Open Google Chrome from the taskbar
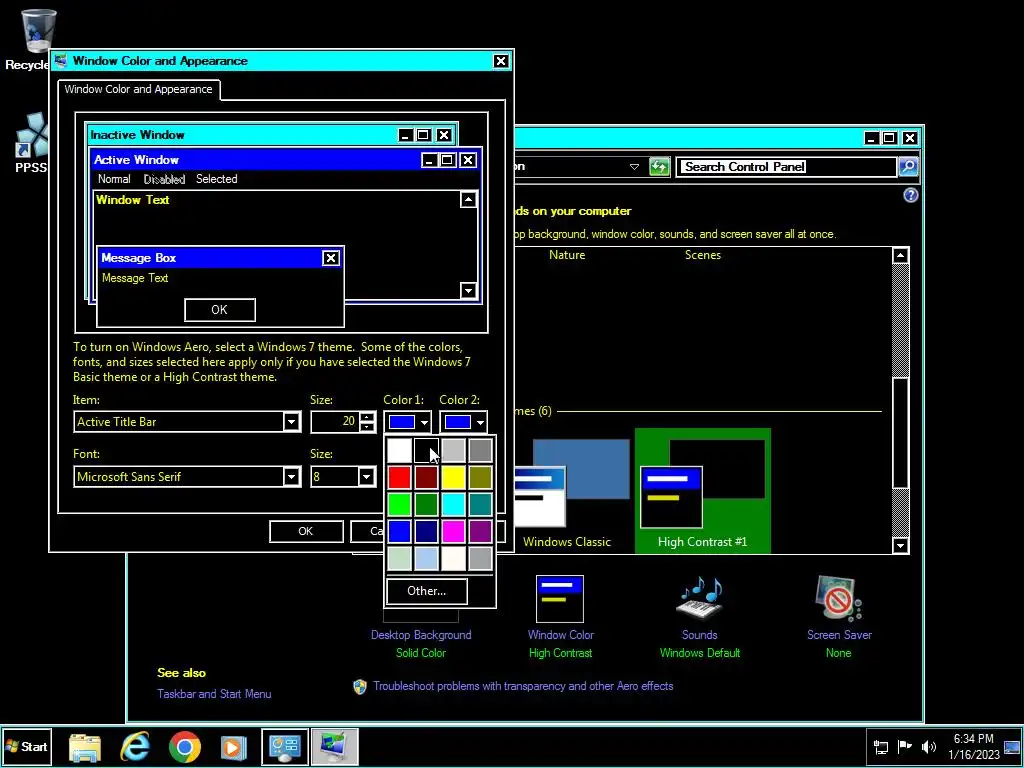 click(x=185, y=747)
